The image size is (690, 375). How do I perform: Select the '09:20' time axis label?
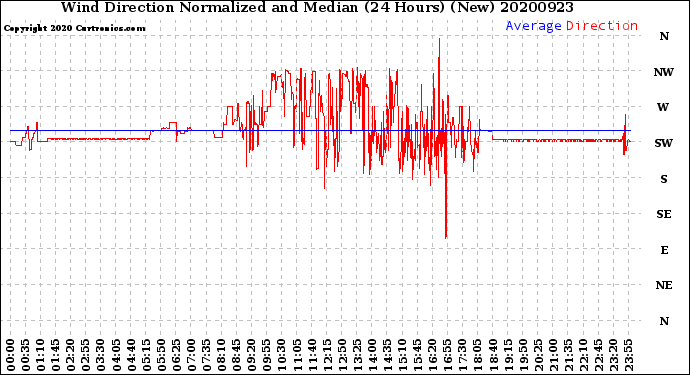252,355
